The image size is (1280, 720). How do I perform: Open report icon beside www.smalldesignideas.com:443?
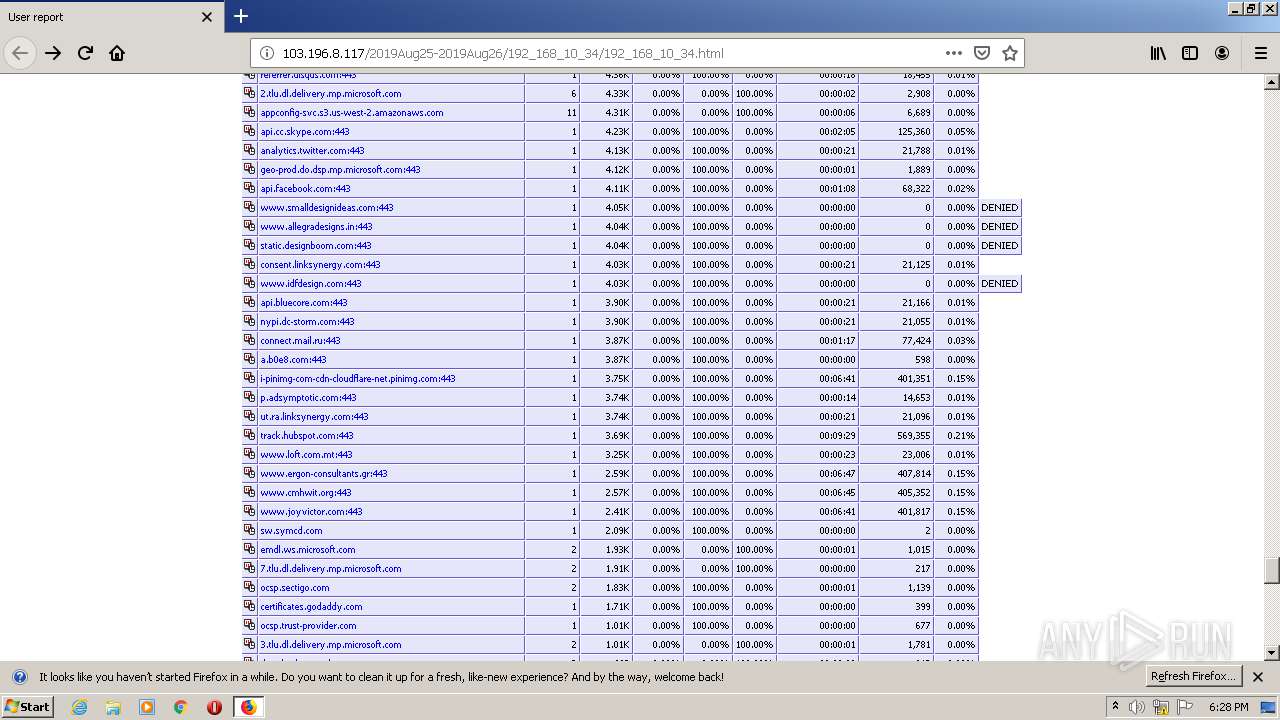coord(250,207)
